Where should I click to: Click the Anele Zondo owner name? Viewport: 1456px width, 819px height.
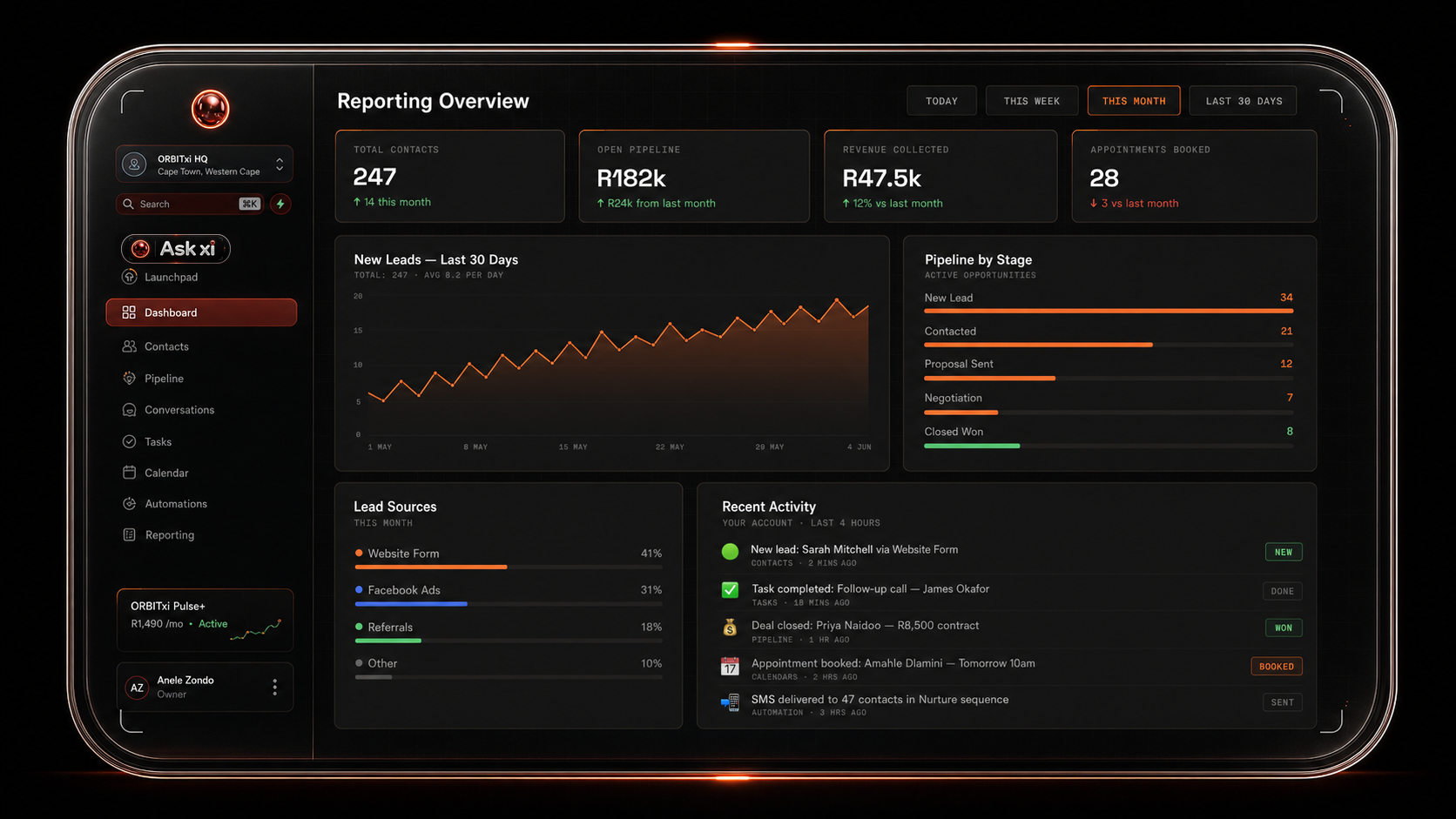[x=185, y=681]
